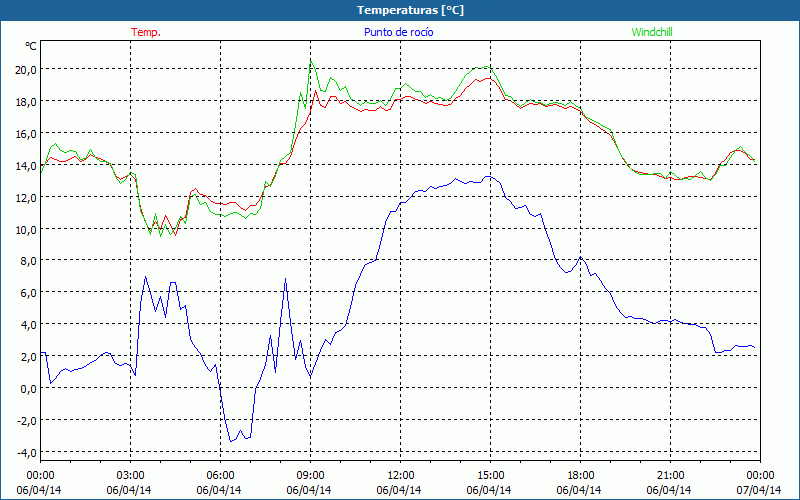
Task: Click the 12,0 y-axis value
Action: pyautogui.click(x=25, y=197)
